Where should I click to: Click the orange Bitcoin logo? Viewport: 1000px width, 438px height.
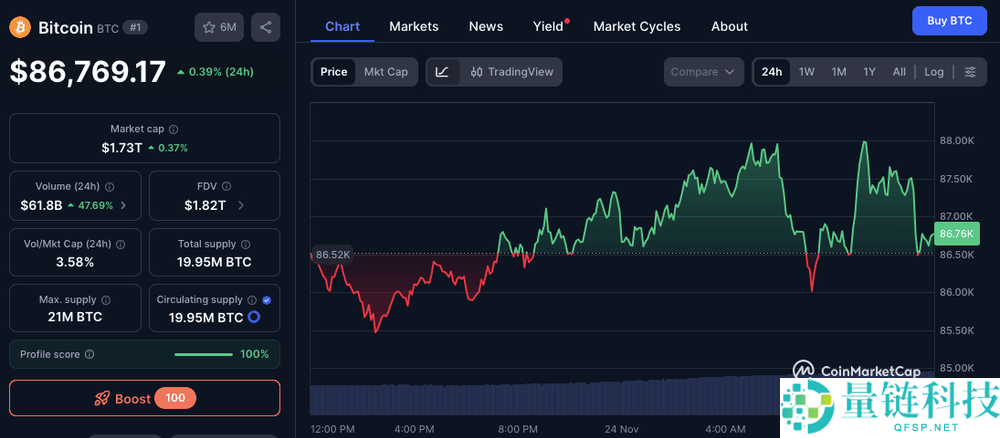tap(20, 28)
